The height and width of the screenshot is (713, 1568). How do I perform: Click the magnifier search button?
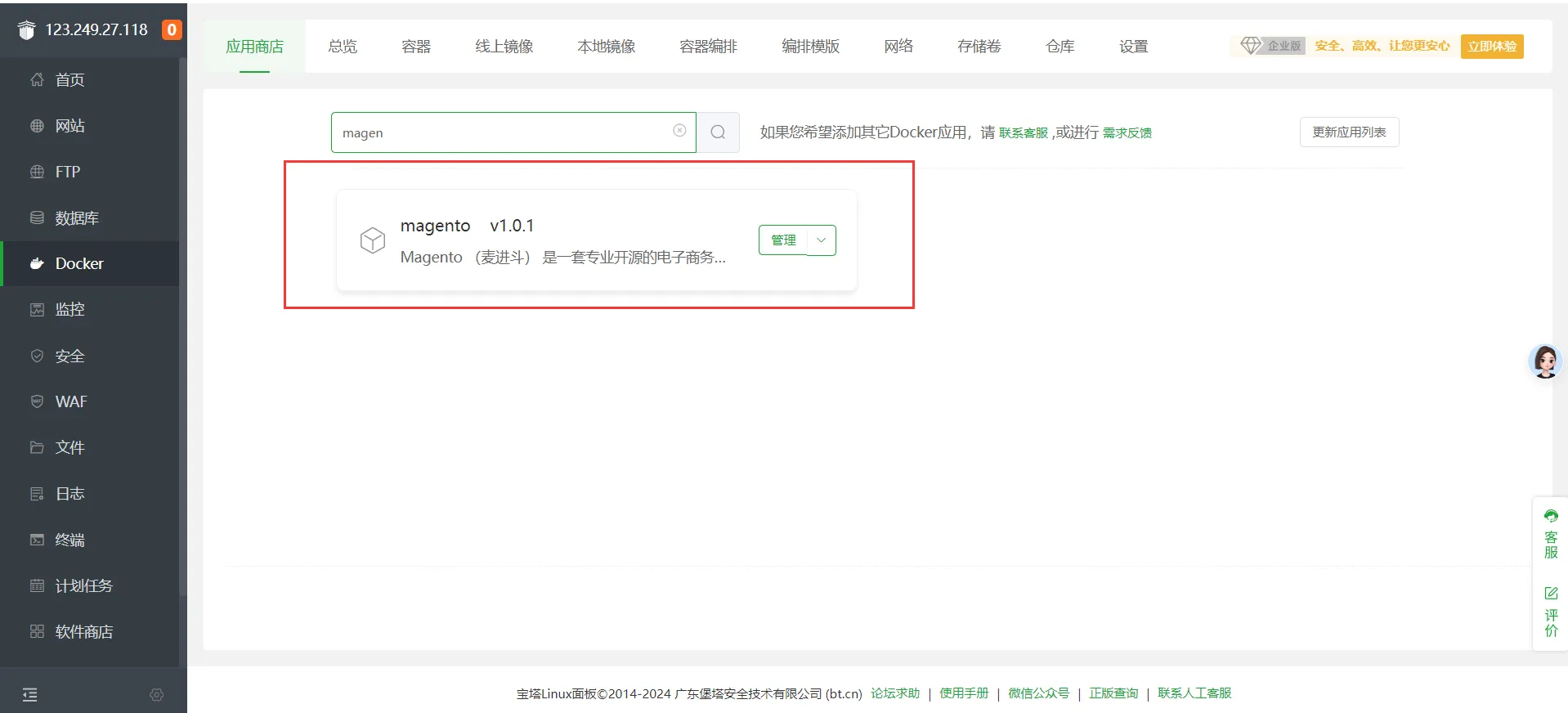click(718, 132)
